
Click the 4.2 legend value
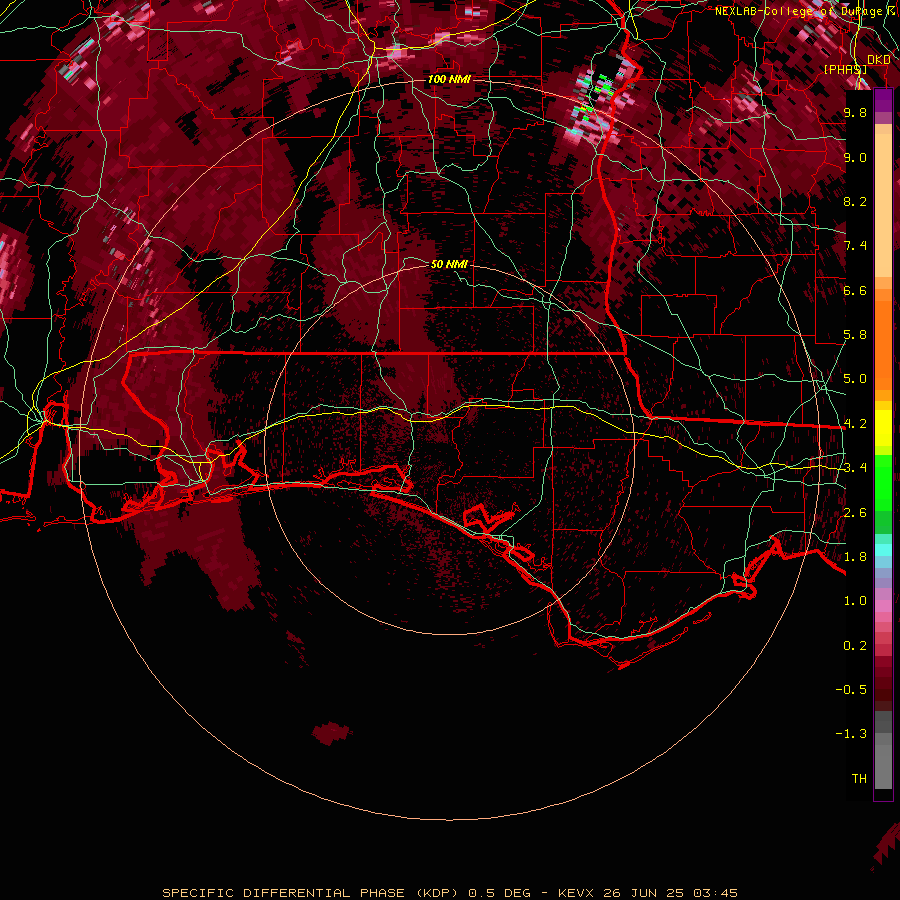[x=855, y=424]
